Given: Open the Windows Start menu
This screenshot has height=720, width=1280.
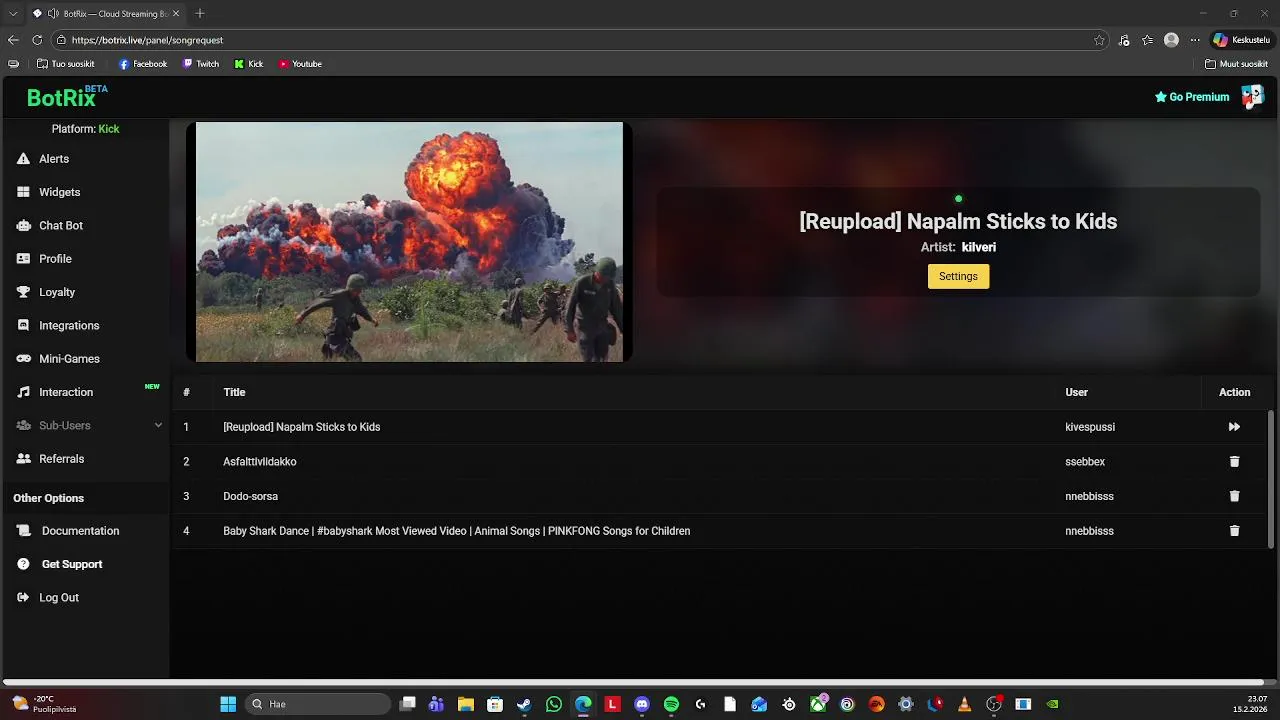Looking at the screenshot, I should click(228, 704).
